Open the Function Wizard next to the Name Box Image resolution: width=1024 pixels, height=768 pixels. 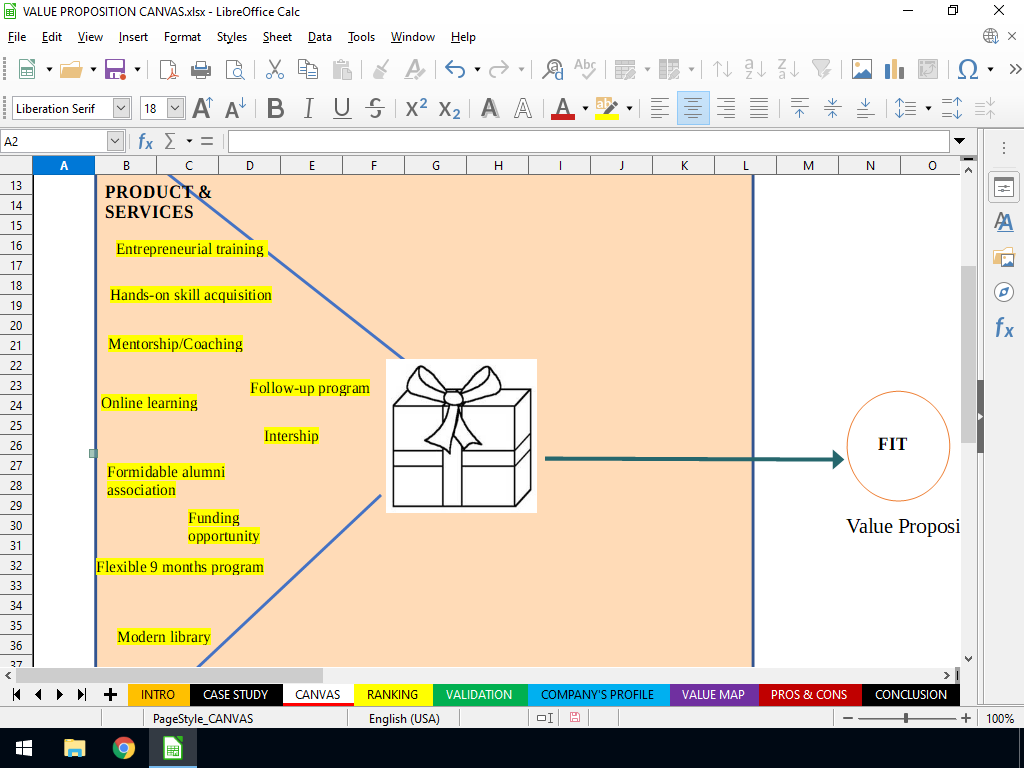click(146, 141)
